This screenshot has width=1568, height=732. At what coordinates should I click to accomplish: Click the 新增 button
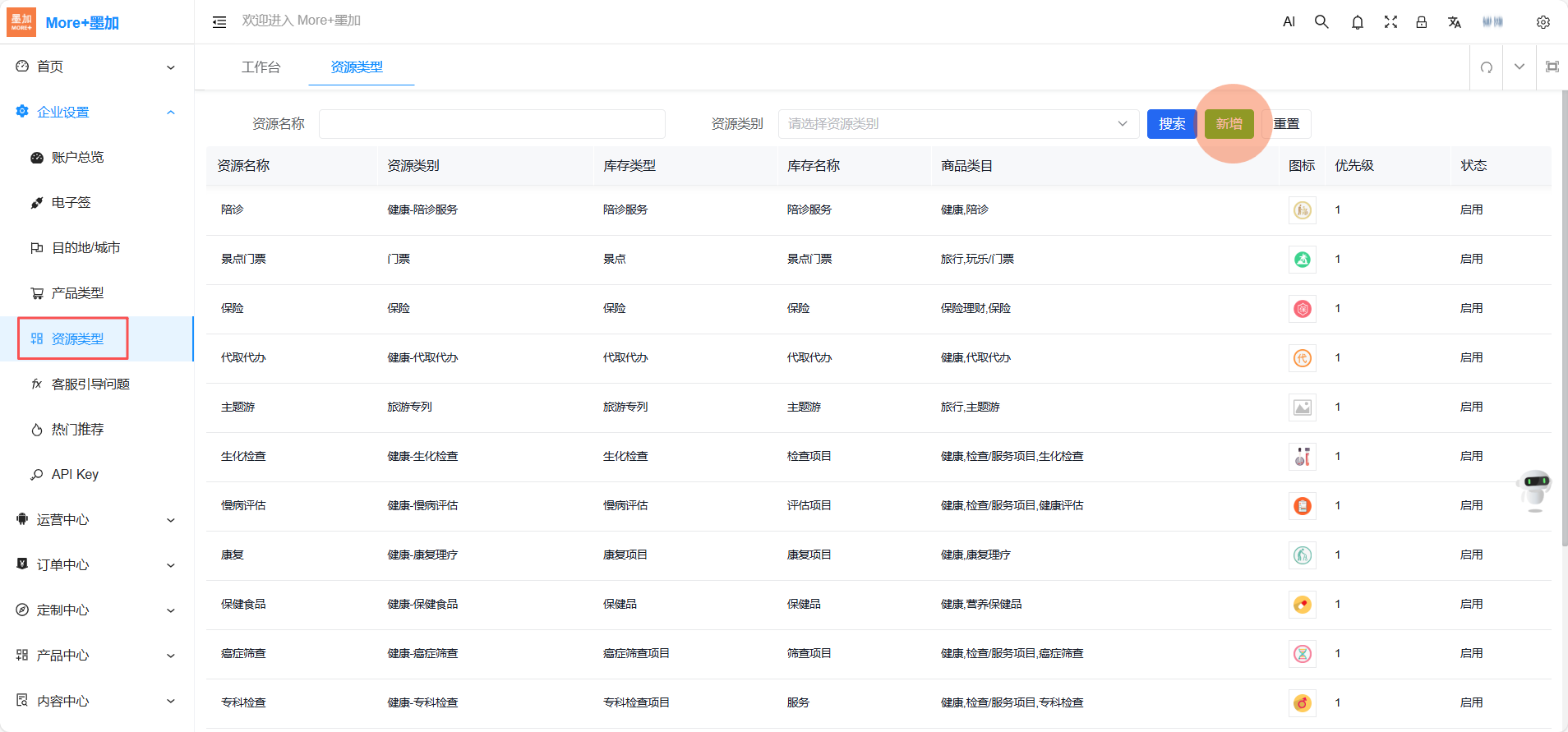[1229, 124]
